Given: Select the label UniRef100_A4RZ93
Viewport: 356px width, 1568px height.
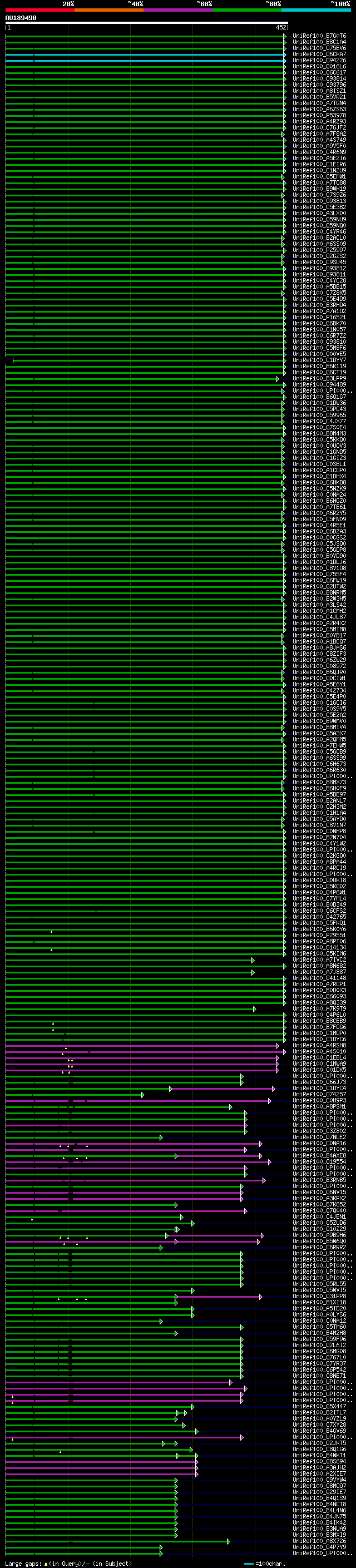Looking at the screenshot, I should pos(319,121).
